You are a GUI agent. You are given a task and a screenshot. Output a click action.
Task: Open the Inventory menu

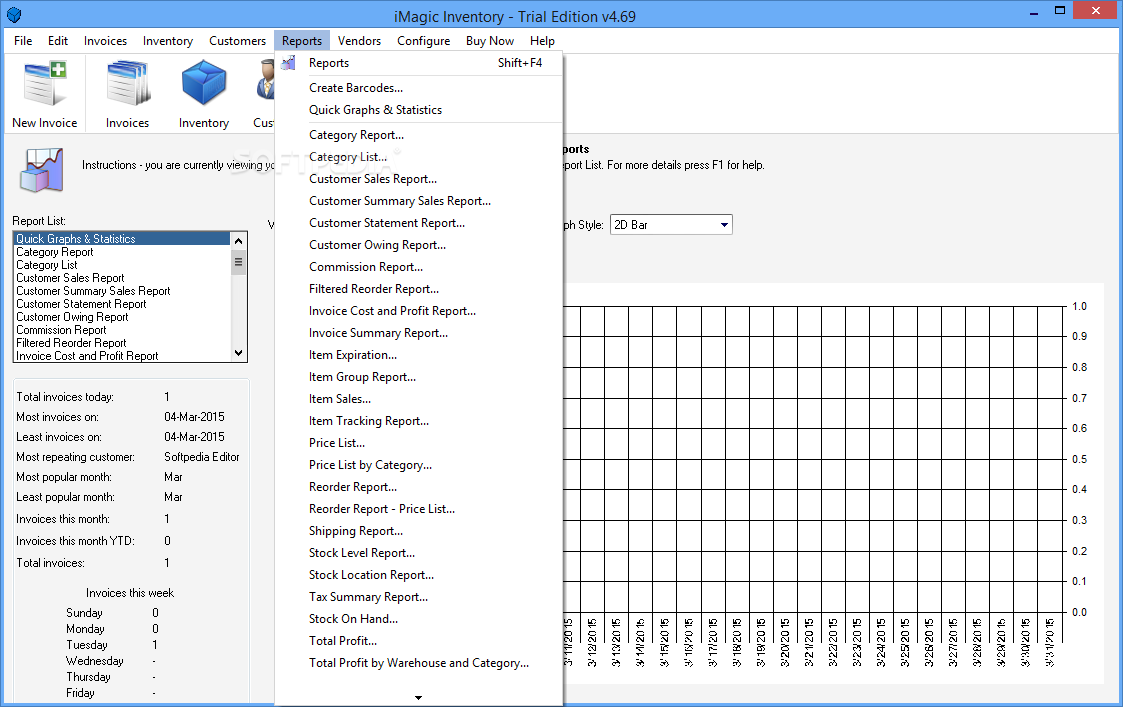coord(168,41)
